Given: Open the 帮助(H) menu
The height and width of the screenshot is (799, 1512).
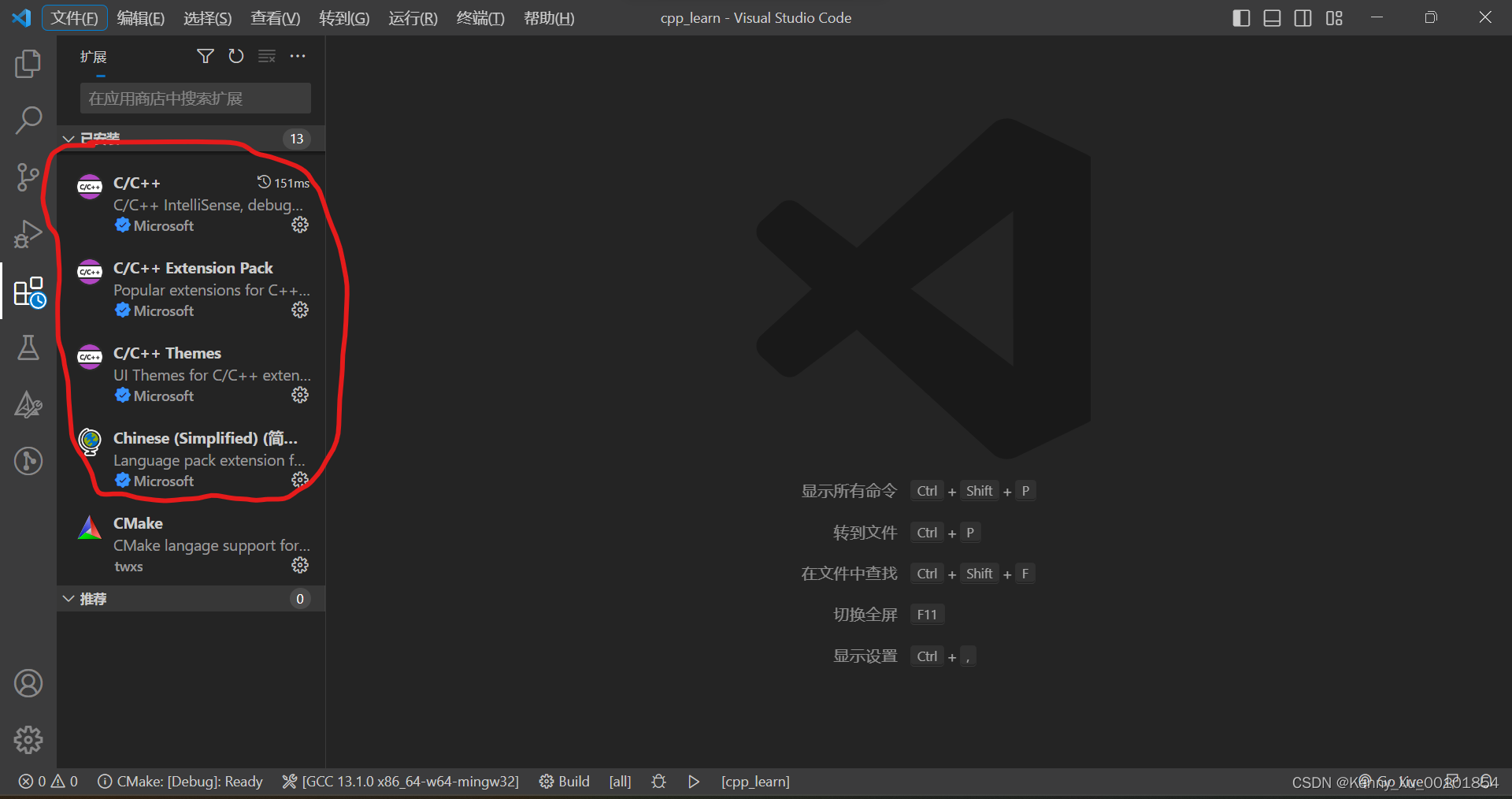Looking at the screenshot, I should 549,18.
